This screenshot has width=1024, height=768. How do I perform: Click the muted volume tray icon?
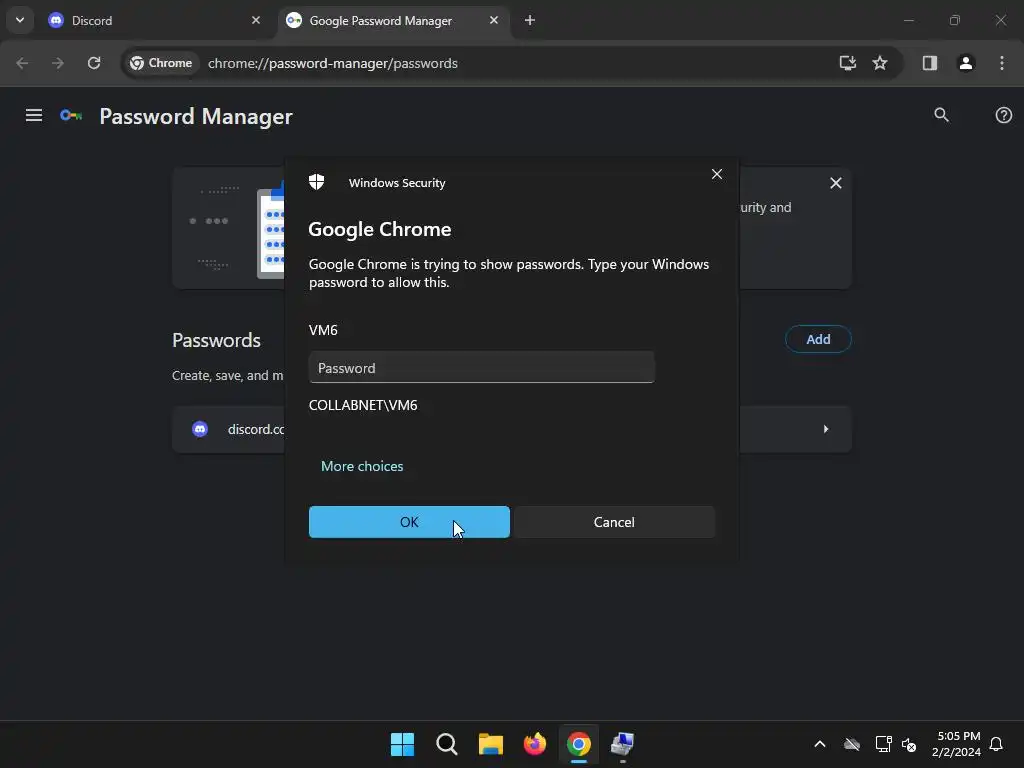coord(909,744)
